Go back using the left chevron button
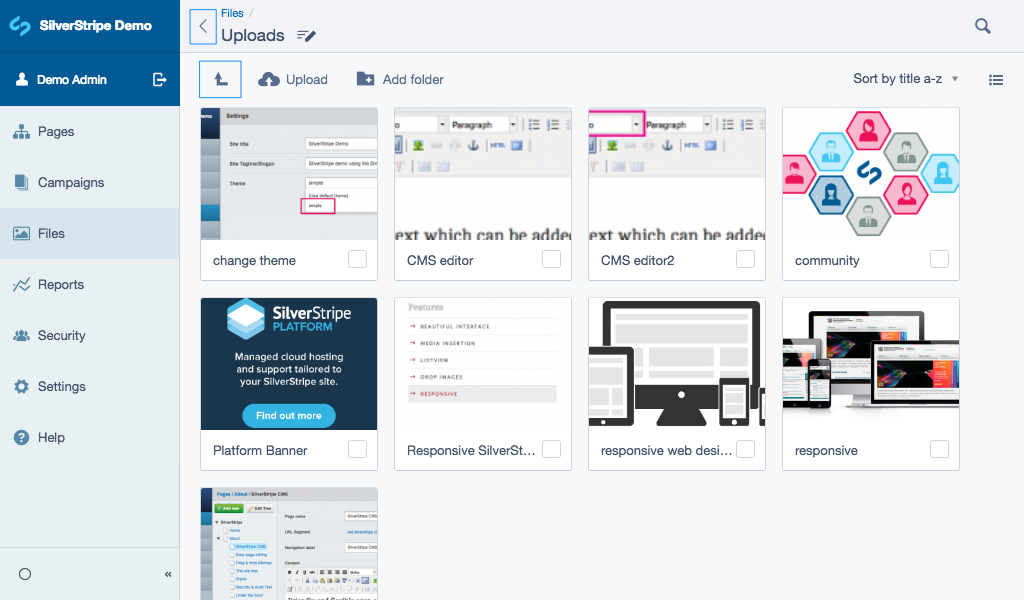The height and width of the screenshot is (600, 1024). [203, 27]
